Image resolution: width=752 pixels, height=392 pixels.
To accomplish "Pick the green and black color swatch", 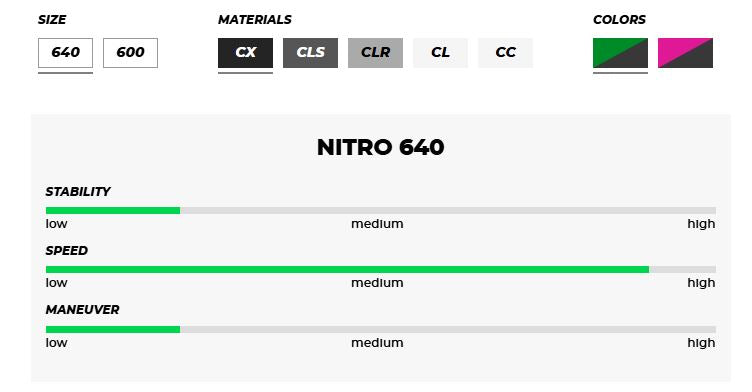I will coord(620,53).
